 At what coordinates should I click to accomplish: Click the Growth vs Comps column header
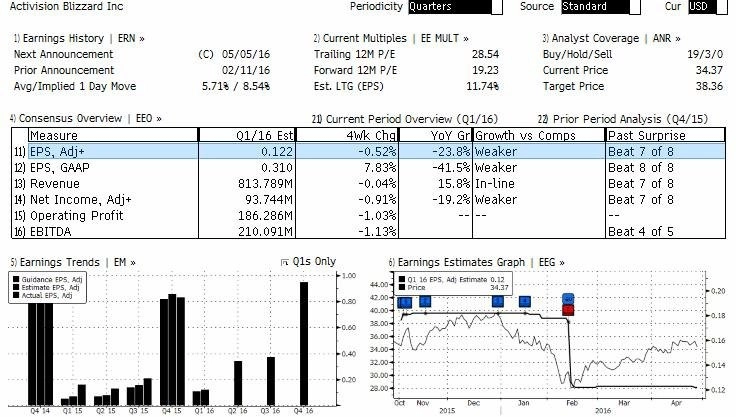tap(539, 135)
